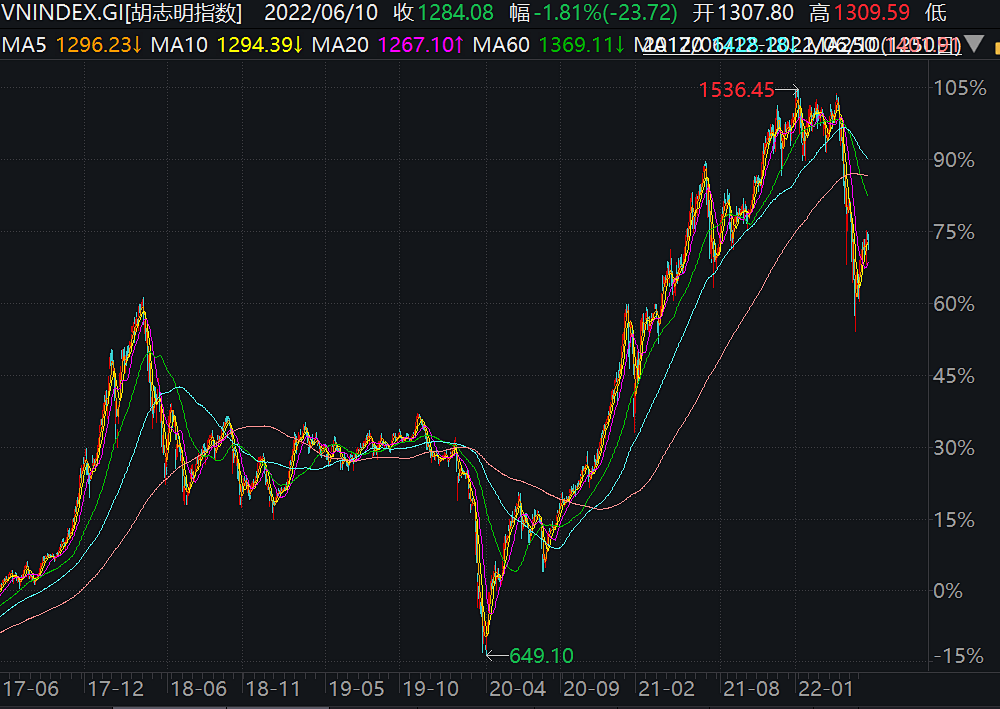Click the 2022/06/10 date in the header
1000x709 pixels.
pos(321,13)
